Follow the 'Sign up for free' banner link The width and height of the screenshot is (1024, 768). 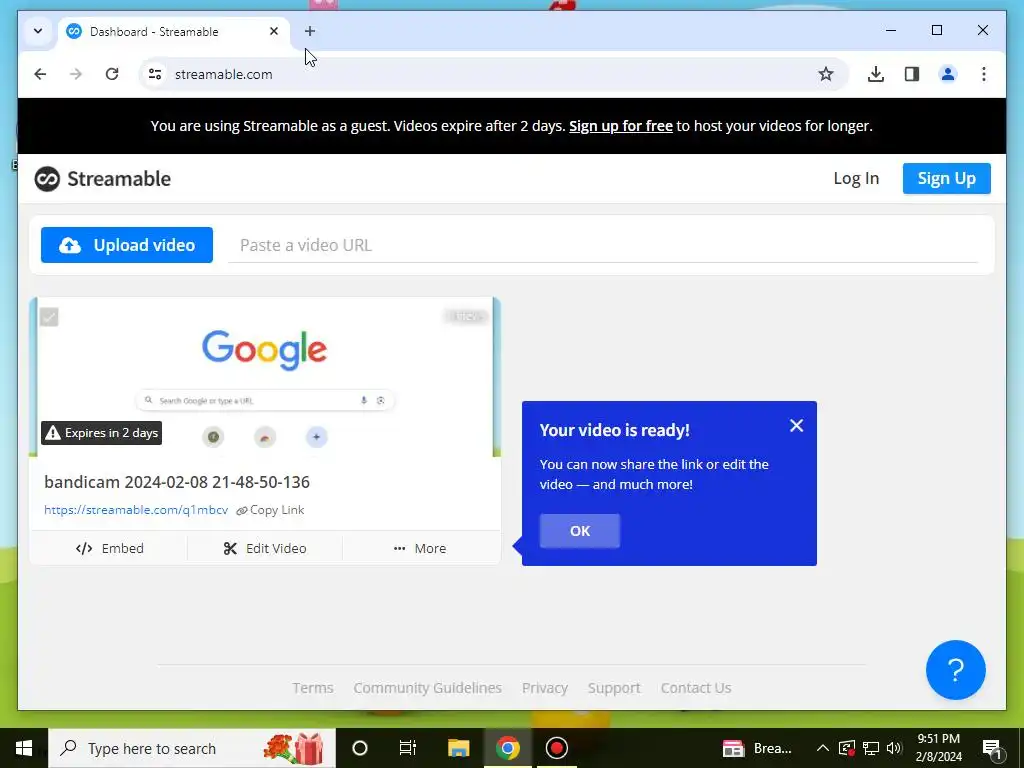click(620, 126)
